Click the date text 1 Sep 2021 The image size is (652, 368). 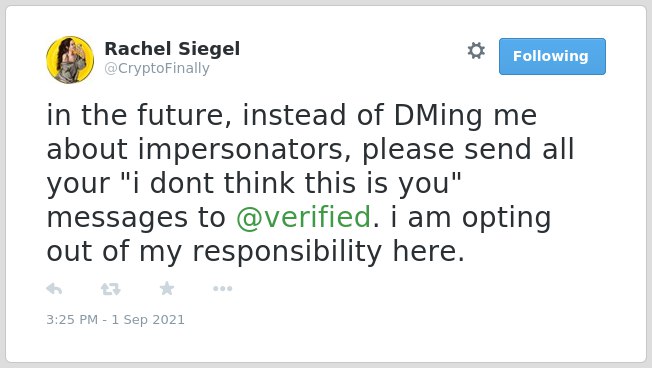148,320
